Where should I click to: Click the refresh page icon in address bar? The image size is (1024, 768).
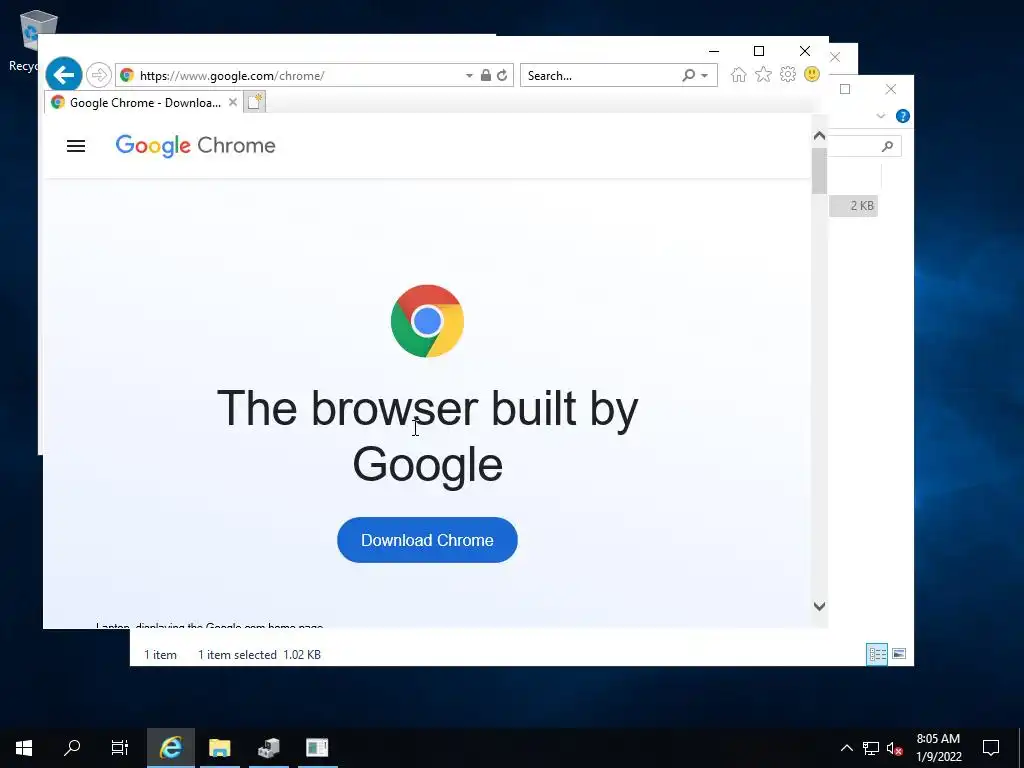(502, 76)
